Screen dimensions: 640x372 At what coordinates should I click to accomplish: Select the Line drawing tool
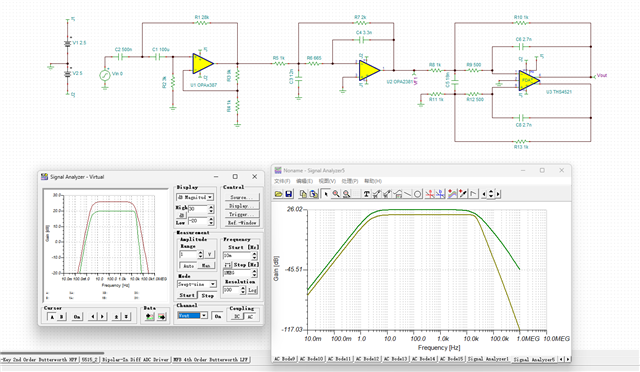coord(407,194)
